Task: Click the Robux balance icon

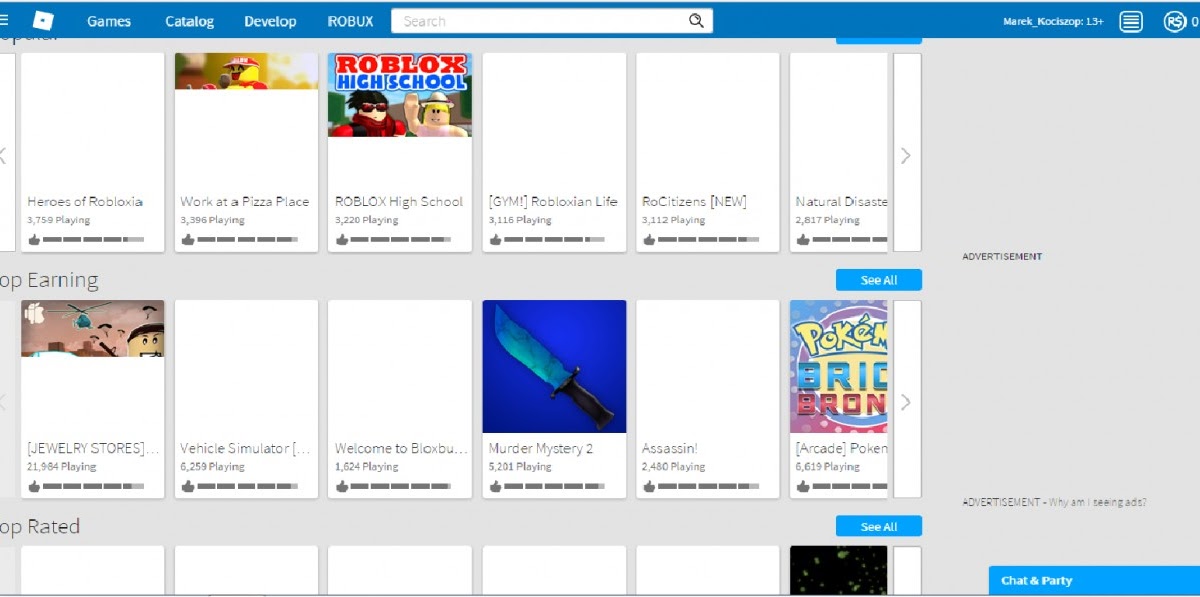Action: [1174, 21]
